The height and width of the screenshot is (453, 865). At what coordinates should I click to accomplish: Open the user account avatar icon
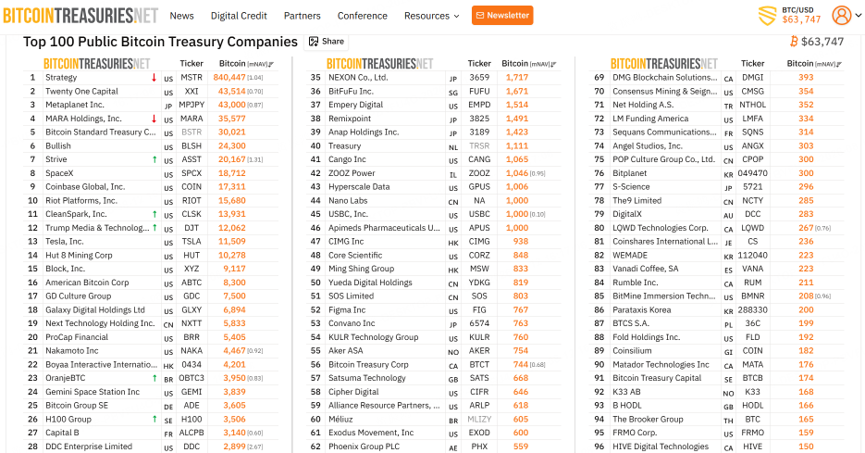[x=841, y=15]
